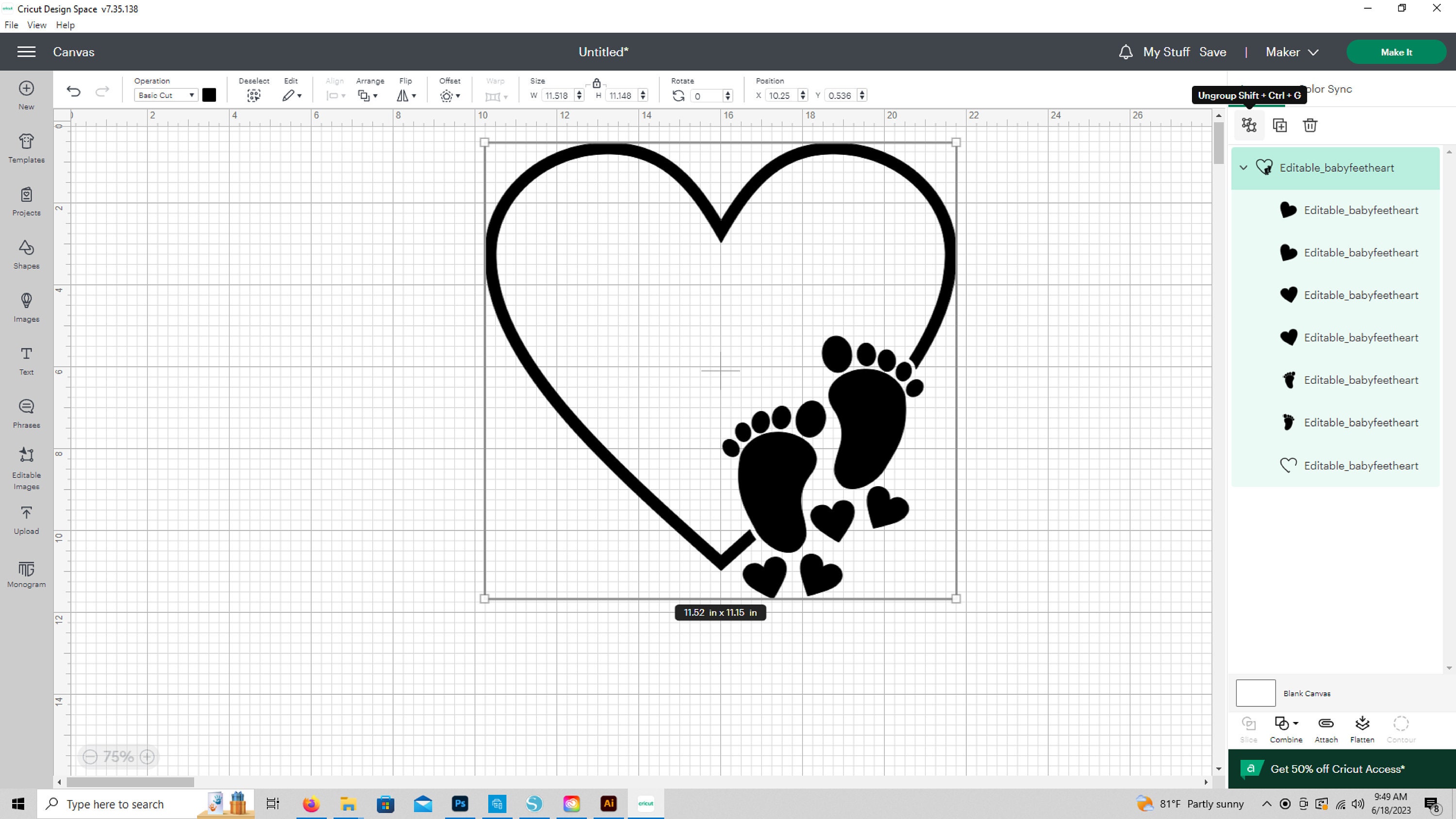This screenshot has height=819, width=1456.
Task: Open the hamburger main menu
Action: click(26, 52)
